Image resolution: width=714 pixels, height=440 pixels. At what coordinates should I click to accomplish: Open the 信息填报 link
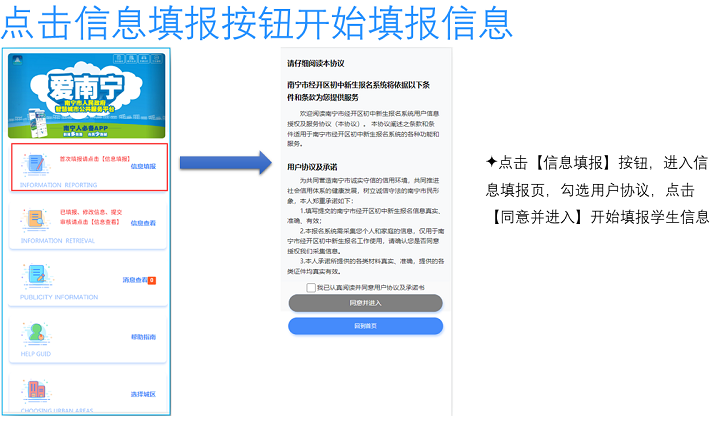pyautogui.click(x=143, y=166)
